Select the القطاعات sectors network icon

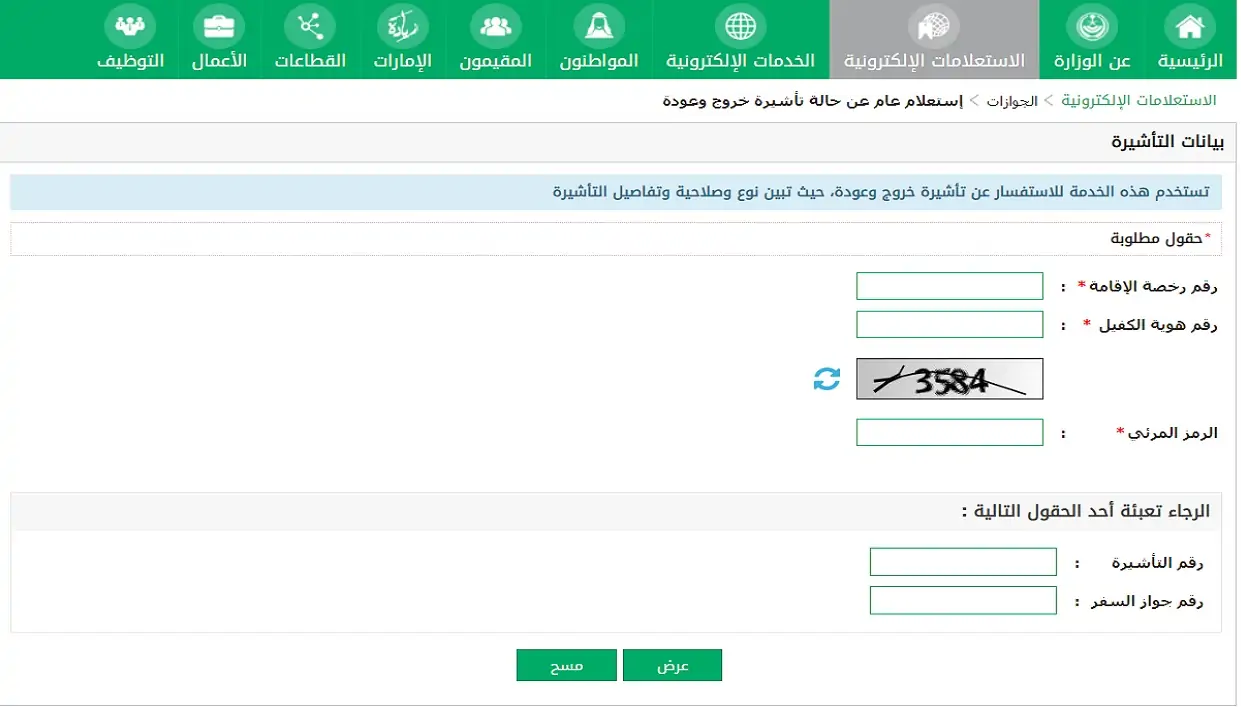point(309,26)
